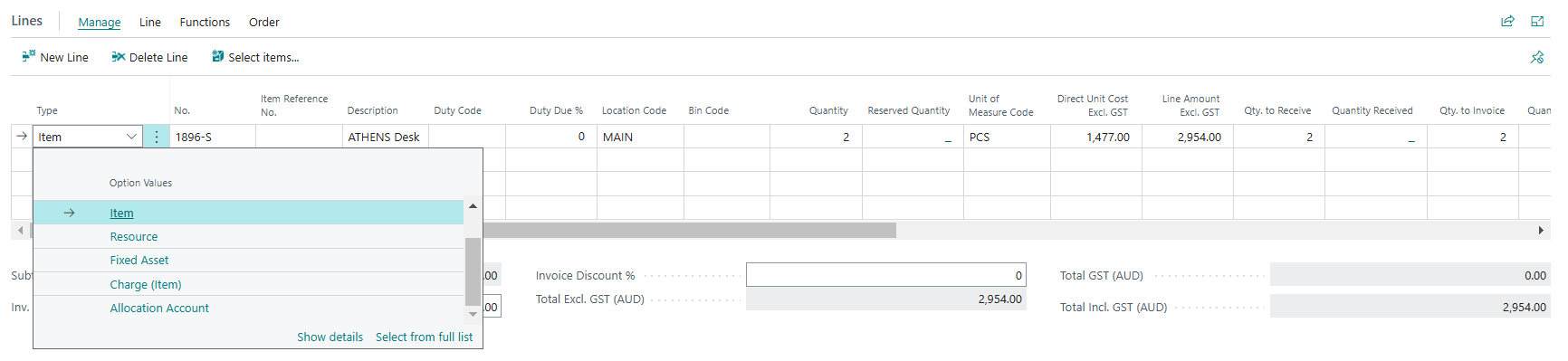This screenshot has height=361, width=1568.
Task: Click the pin toolbar icon
Action: coord(1537,57)
